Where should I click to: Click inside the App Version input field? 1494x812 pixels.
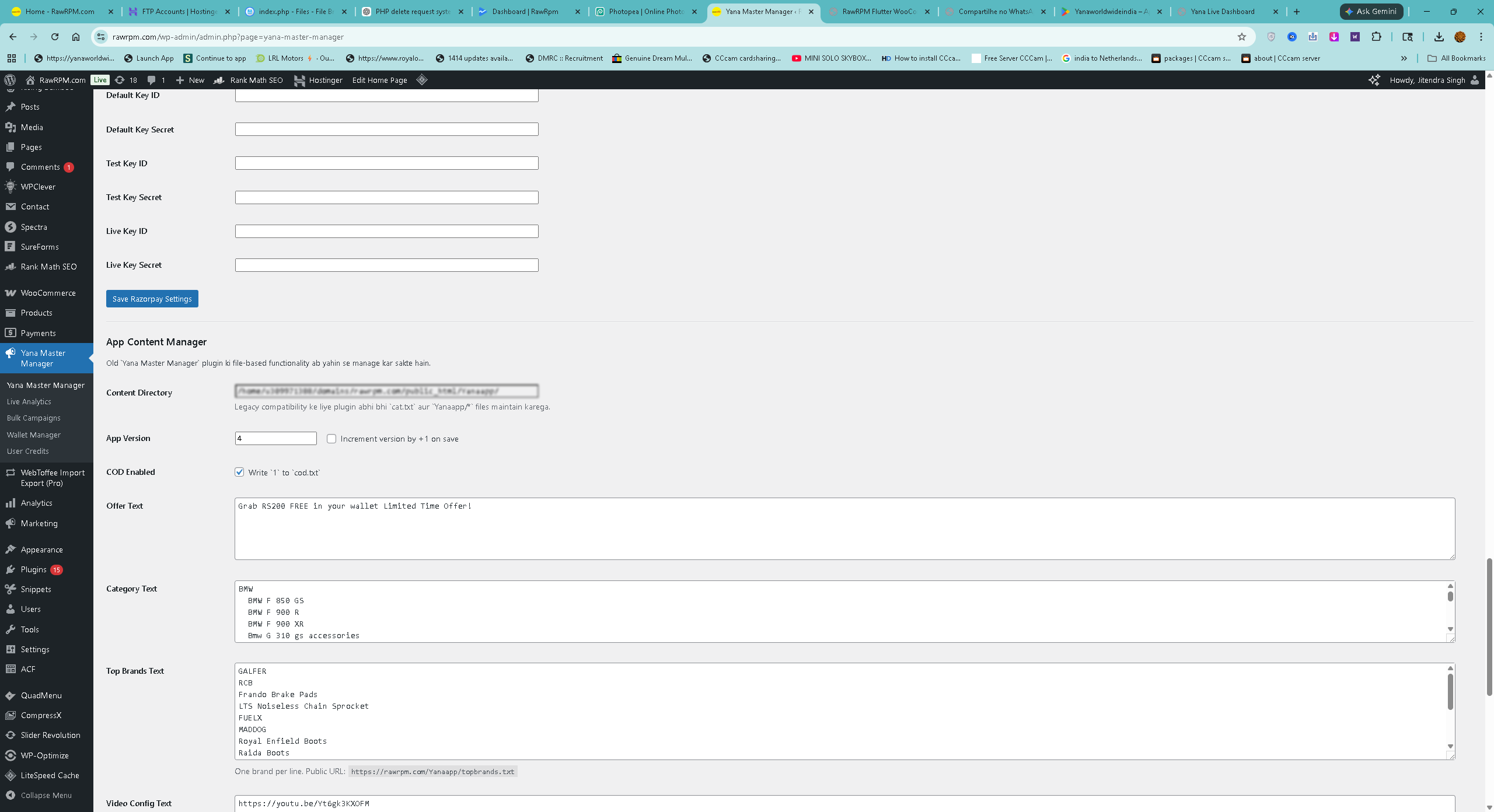[275, 438]
